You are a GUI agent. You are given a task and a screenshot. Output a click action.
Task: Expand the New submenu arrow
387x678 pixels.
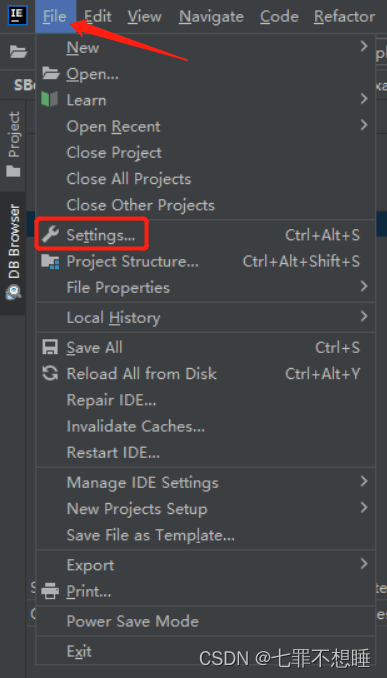point(364,46)
